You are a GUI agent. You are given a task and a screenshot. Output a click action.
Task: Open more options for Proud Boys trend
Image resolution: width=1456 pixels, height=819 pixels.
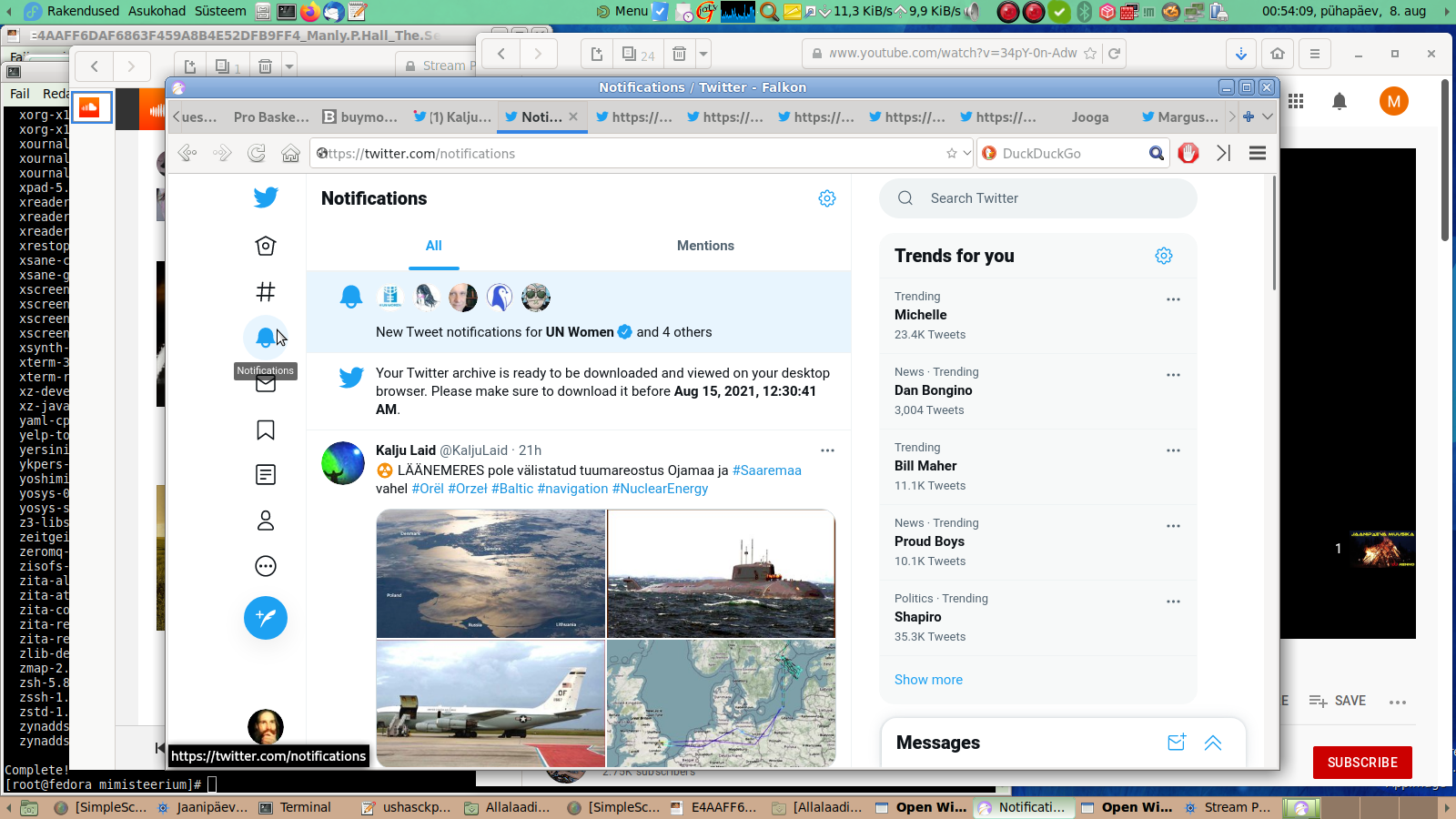pos(1173,526)
